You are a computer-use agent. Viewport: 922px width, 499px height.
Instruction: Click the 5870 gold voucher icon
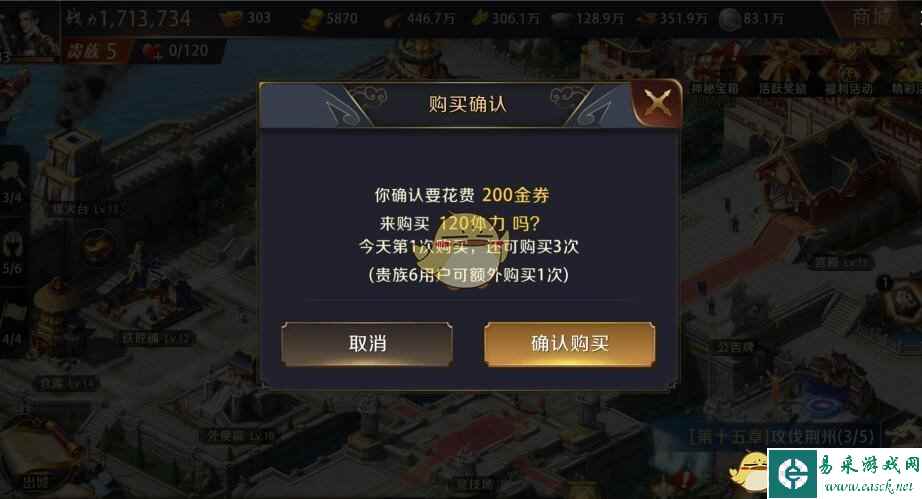point(313,20)
